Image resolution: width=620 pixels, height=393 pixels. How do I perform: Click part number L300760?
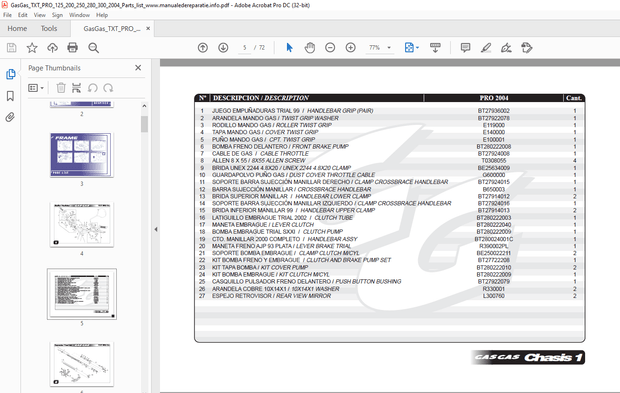(x=493, y=296)
